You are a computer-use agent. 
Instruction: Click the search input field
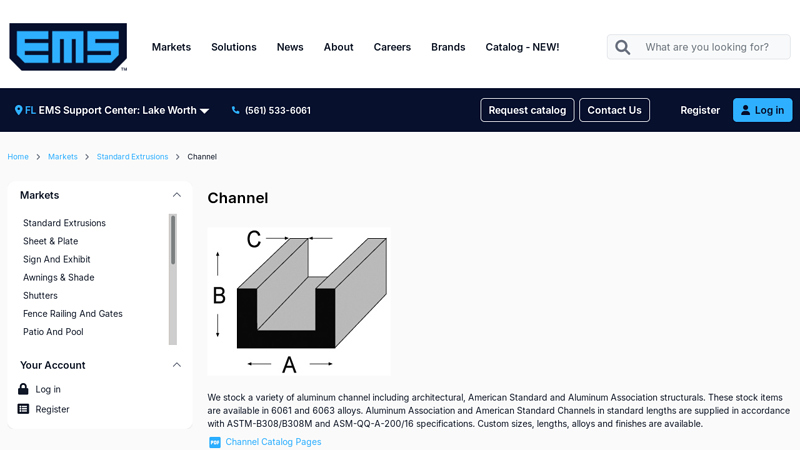tap(712, 47)
